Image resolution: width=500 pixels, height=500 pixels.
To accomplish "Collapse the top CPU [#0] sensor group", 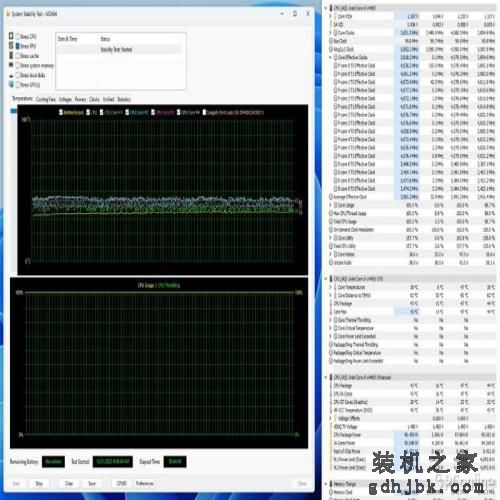I will (x=326, y=8).
